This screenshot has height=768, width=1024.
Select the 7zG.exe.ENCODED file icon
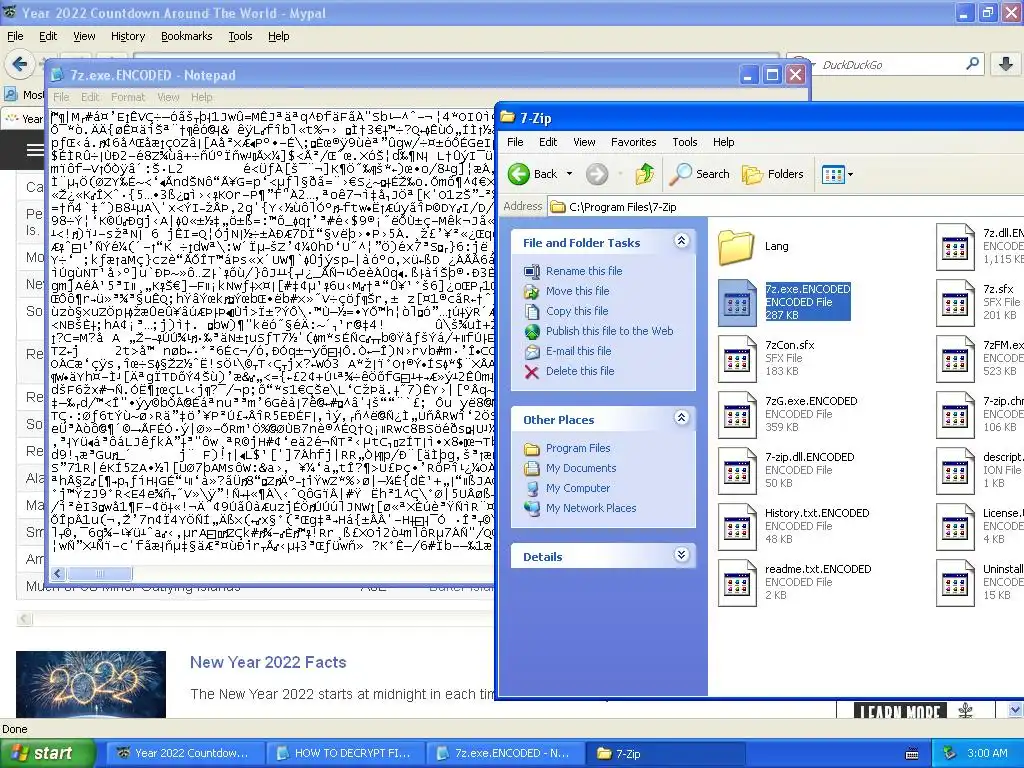point(737,415)
